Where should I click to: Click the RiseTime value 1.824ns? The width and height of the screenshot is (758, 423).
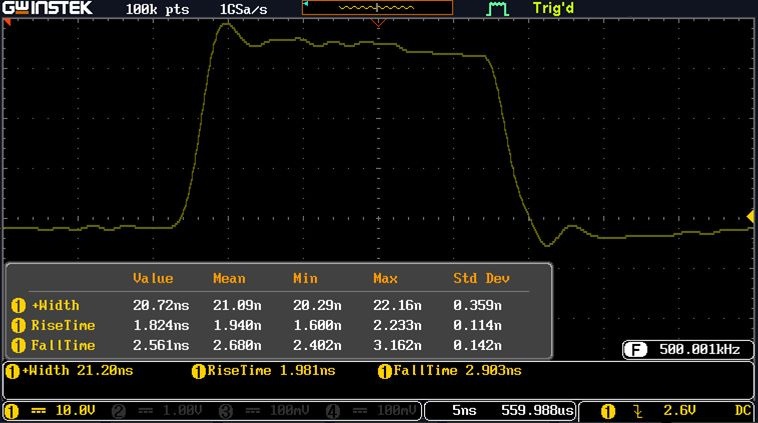point(161,325)
